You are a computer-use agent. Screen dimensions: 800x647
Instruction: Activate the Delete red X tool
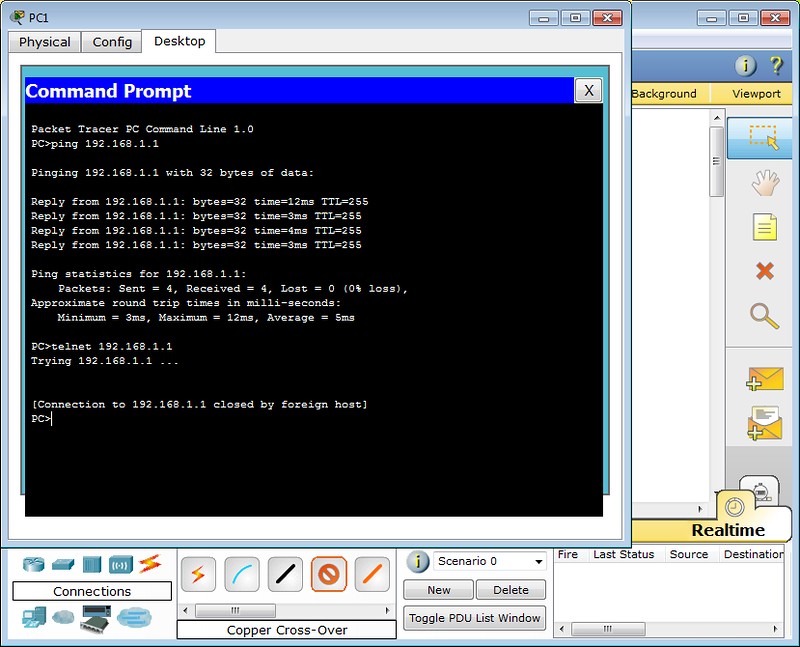(765, 271)
